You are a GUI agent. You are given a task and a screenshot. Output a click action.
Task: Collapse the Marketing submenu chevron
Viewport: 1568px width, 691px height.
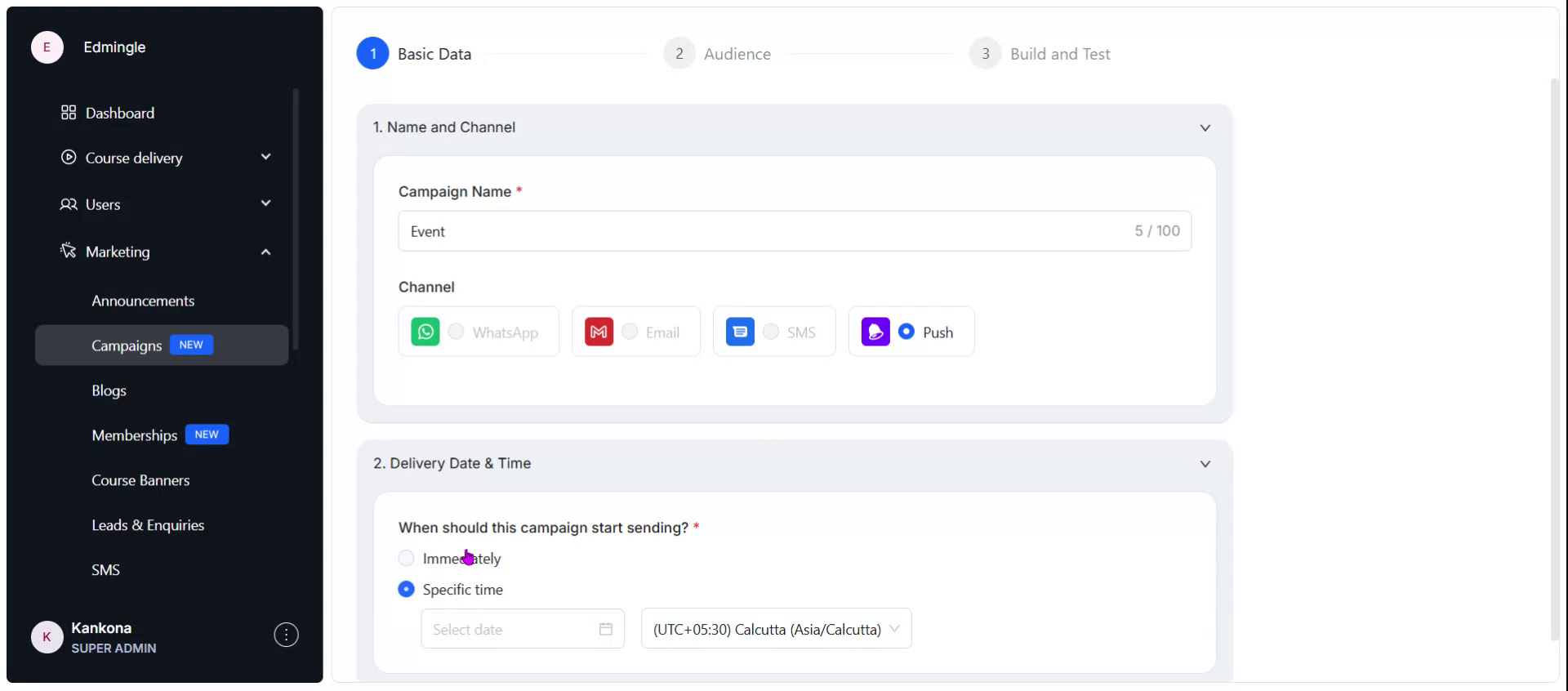tap(265, 252)
